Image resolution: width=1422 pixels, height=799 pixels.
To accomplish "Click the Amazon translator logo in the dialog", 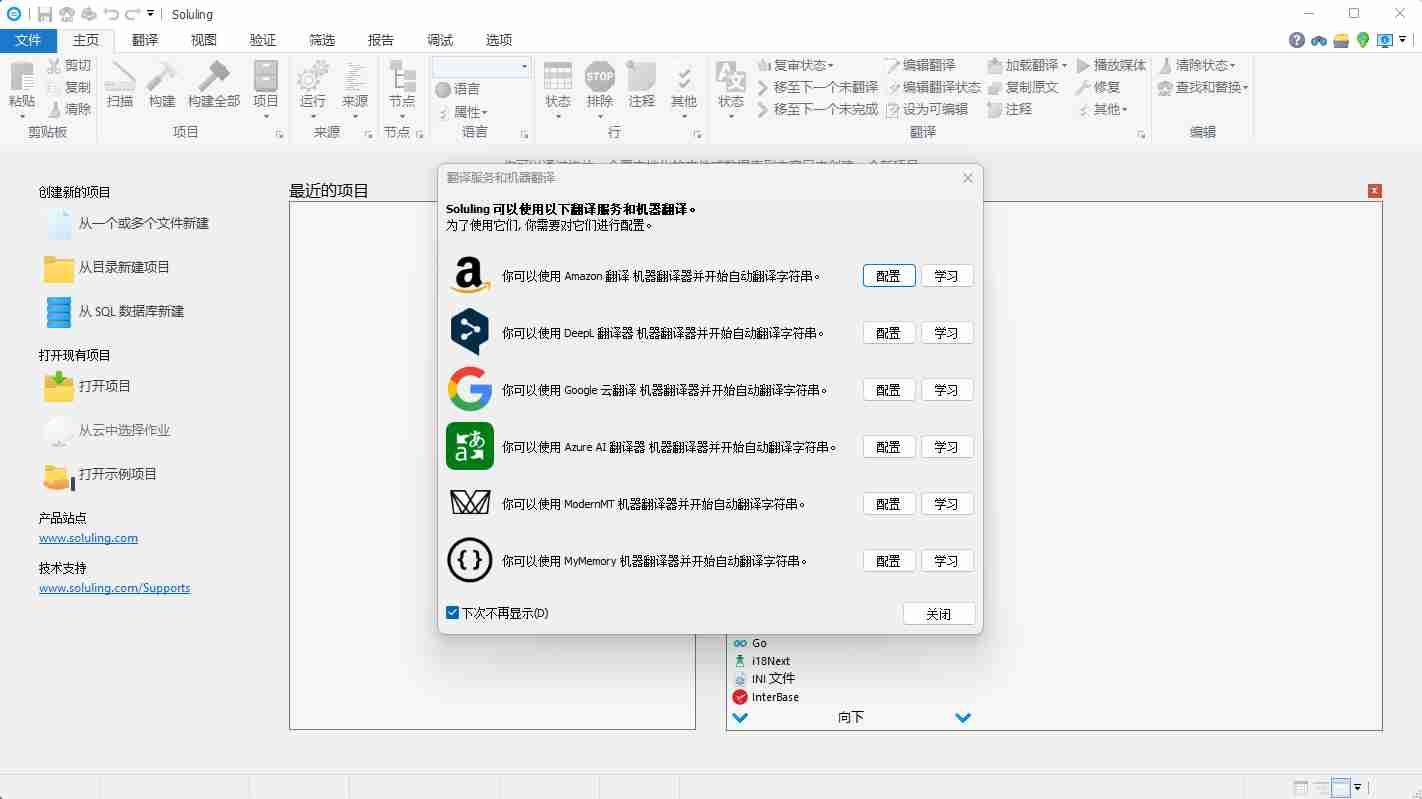I will (469, 275).
